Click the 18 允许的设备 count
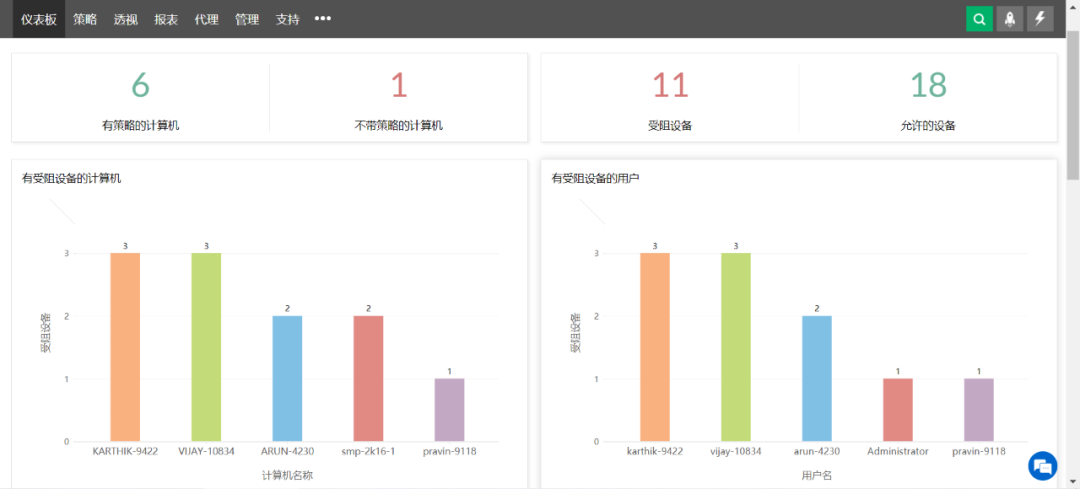The width and height of the screenshot is (1080, 489). (x=928, y=85)
